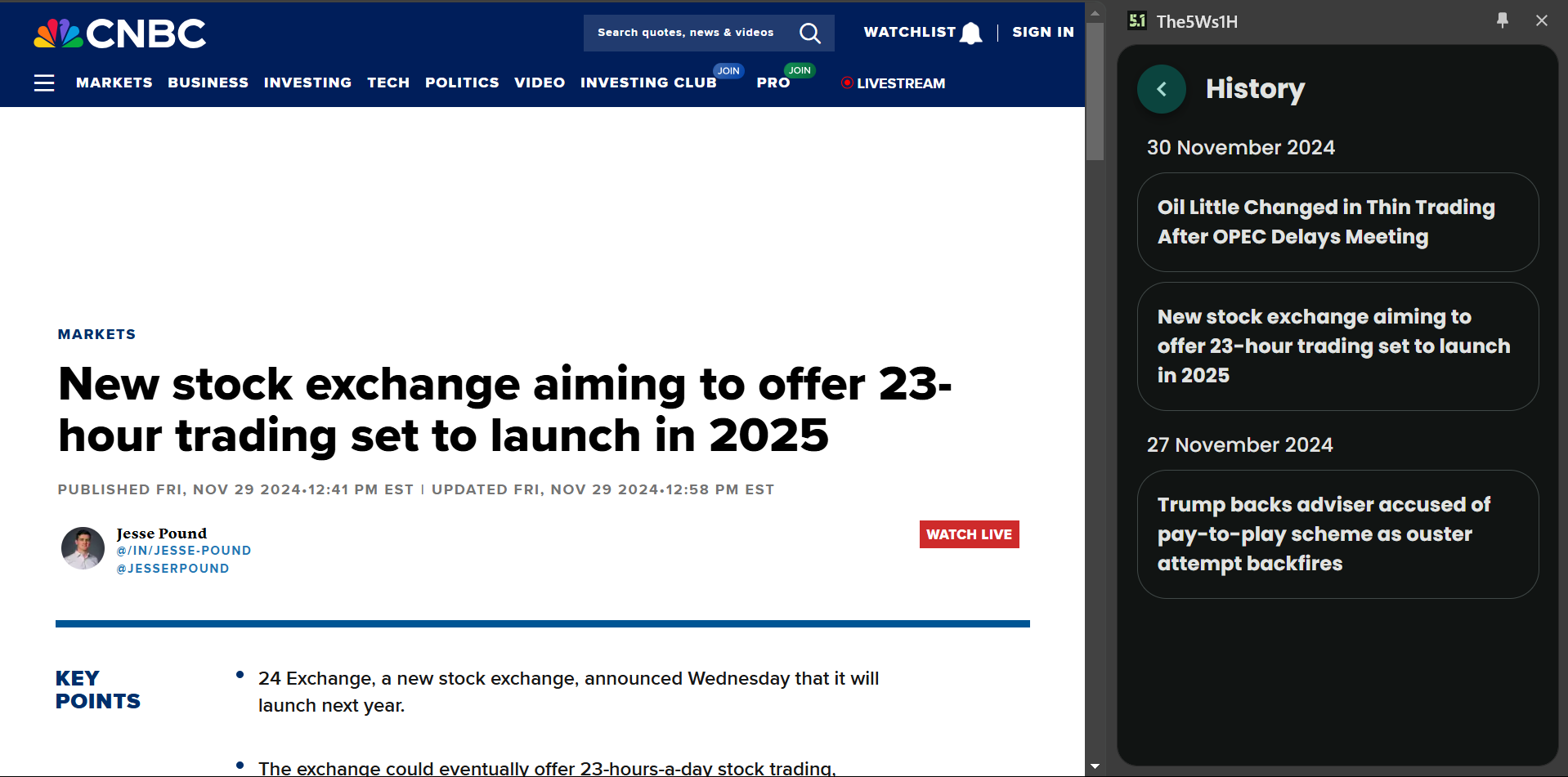
Task: Click the Watchlist link
Action: (x=910, y=32)
